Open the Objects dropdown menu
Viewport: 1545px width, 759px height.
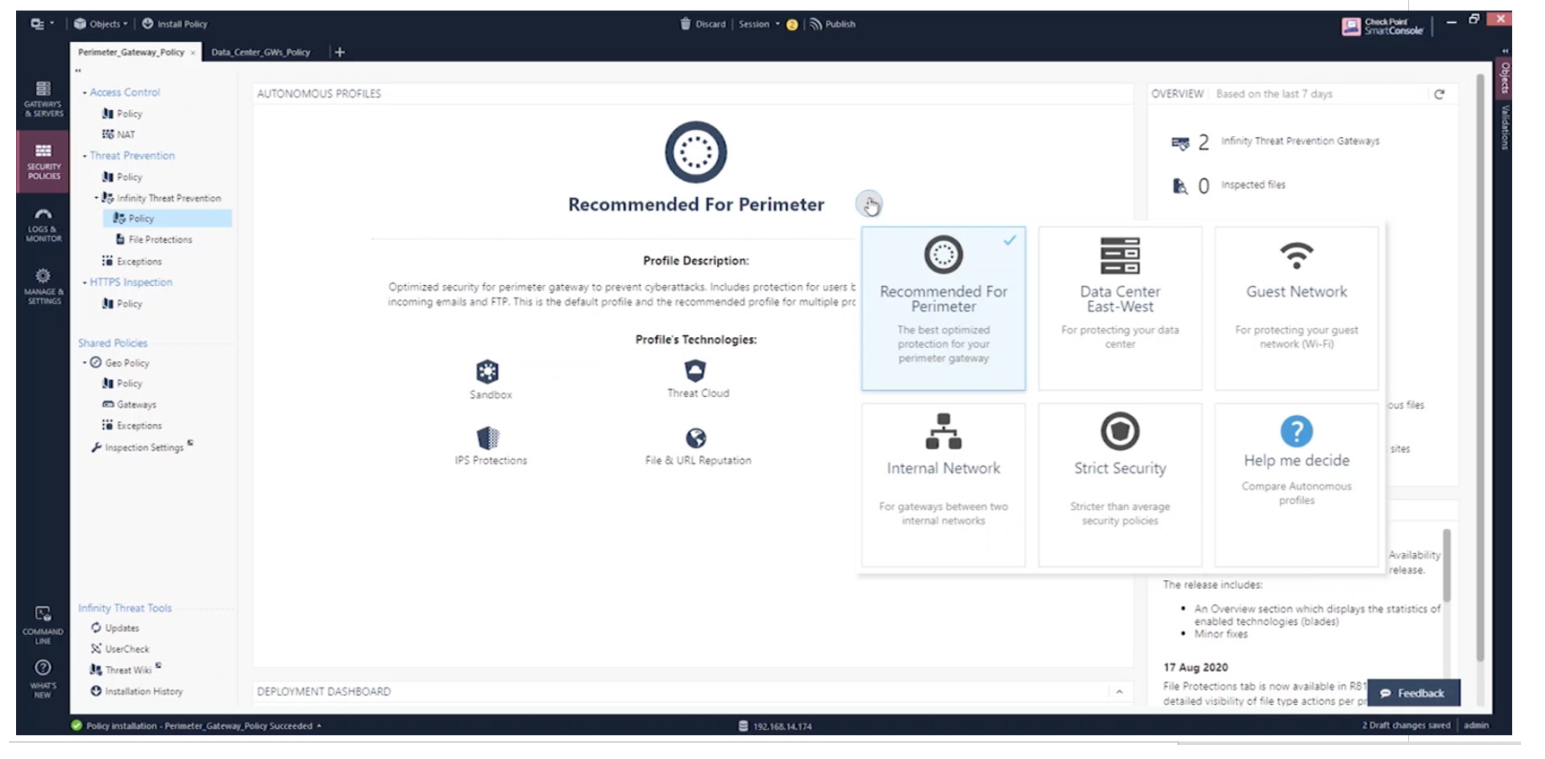[100, 24]
